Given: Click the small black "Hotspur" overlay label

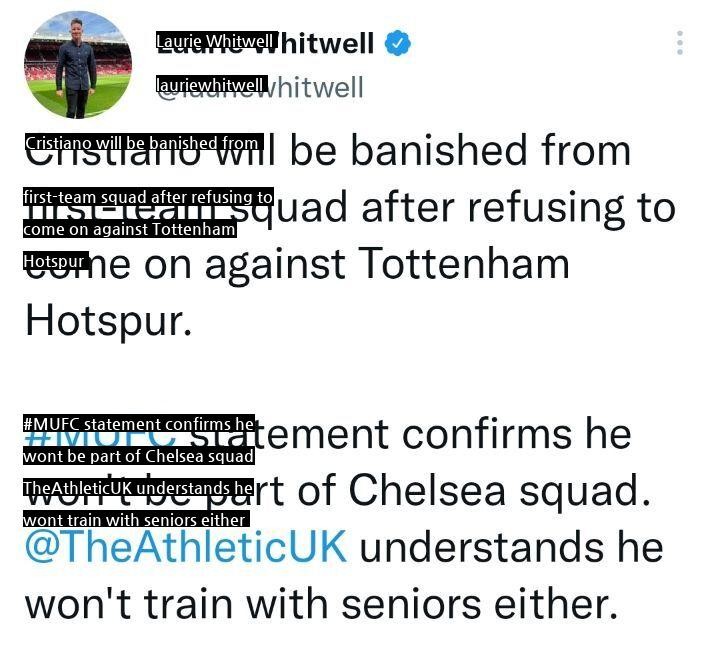Looking at the screenshot, I should pyautogui.click(x=56, y=261).
